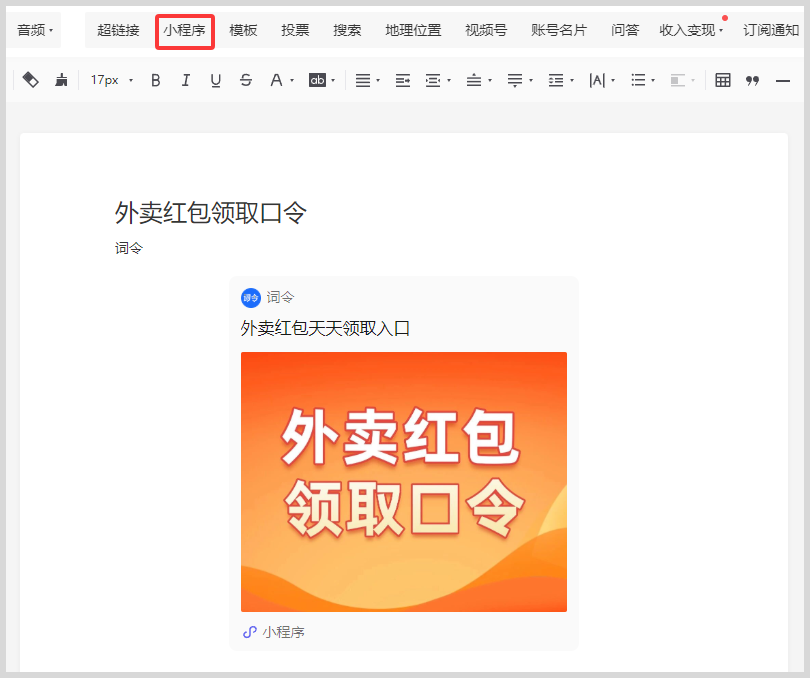Viewport: 810px width, 678px height.
Task: Click the 词令 mini program avatar
Action: coord(251,298)
